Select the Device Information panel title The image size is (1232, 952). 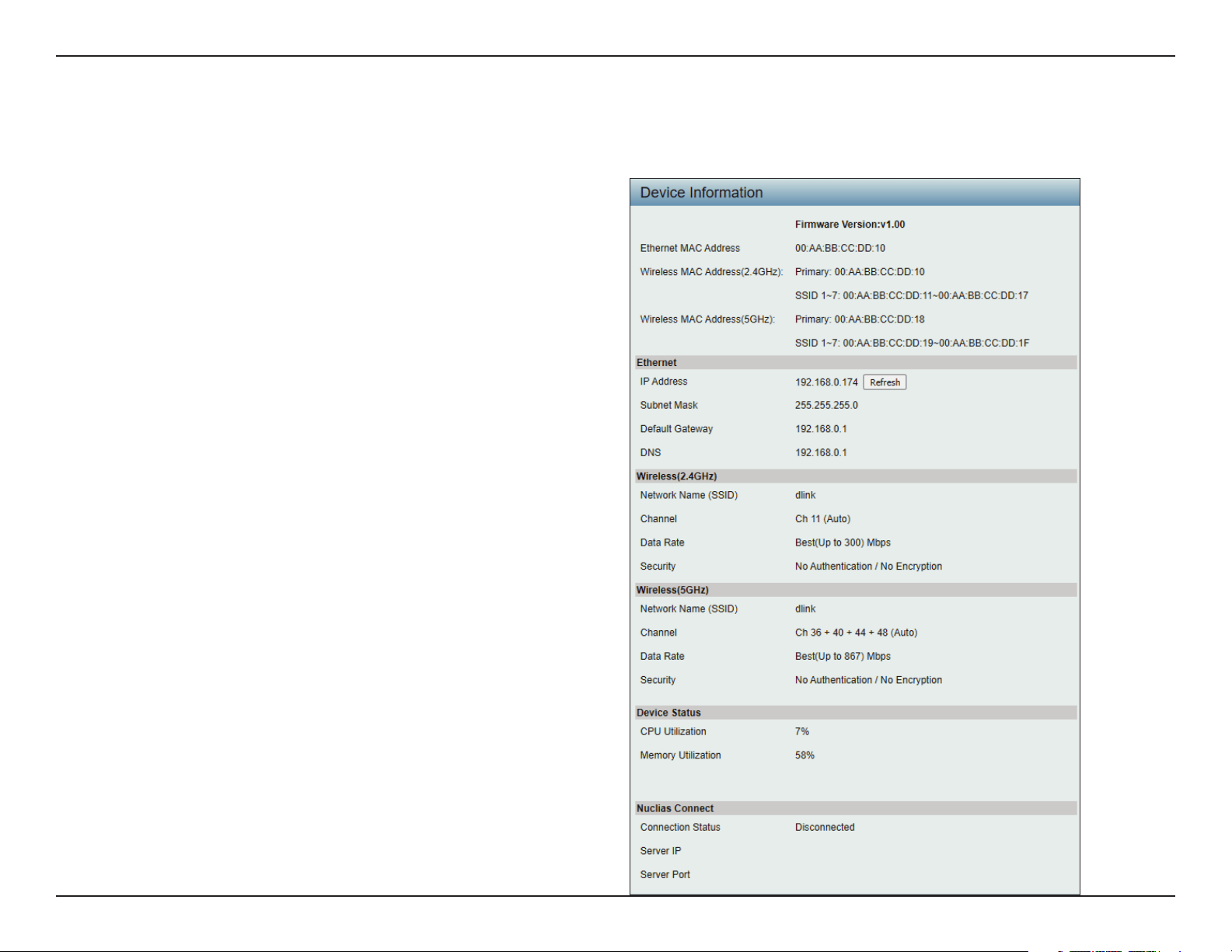click(x=701, y=193)
